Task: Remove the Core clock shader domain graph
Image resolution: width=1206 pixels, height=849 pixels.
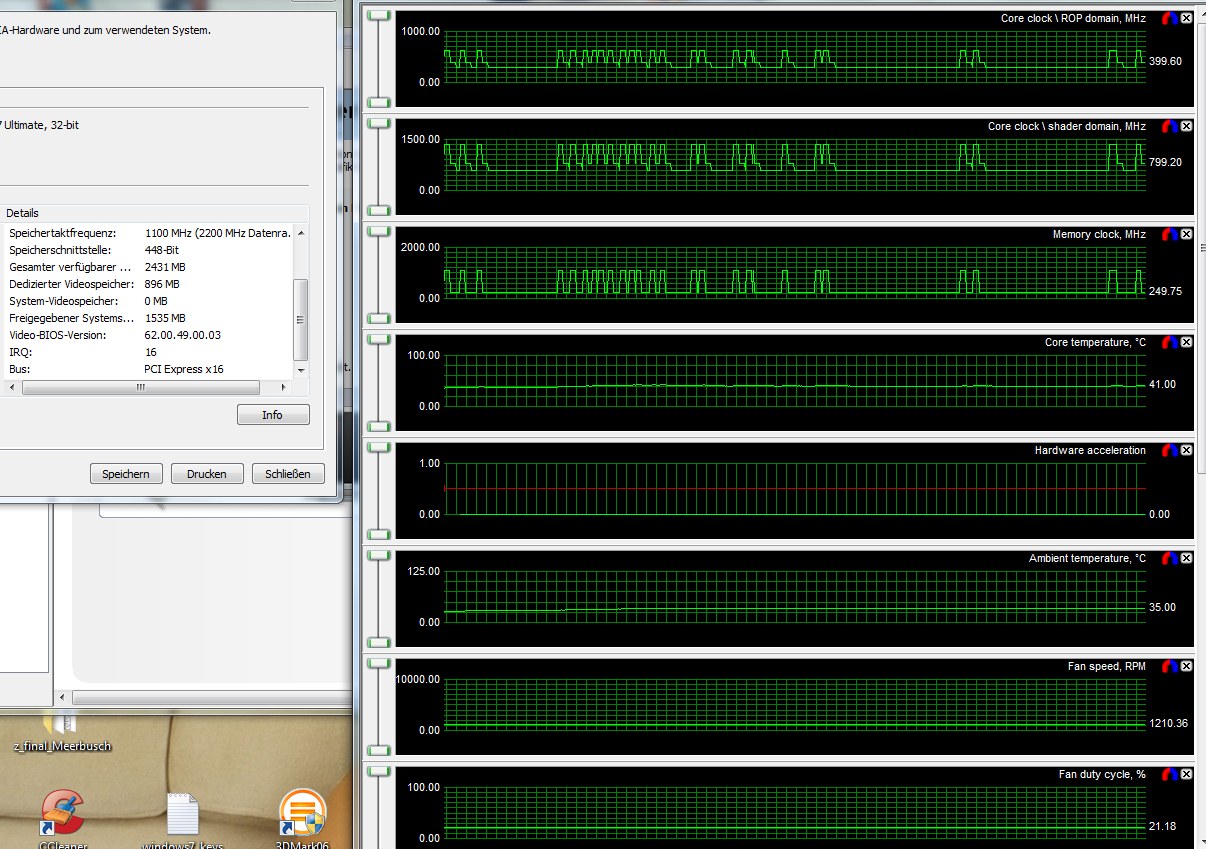Action: (x=1186, y=126)
